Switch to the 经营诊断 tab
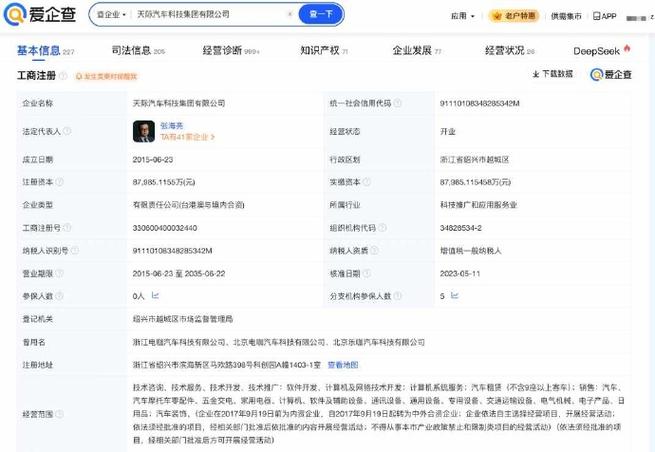Viewport: 655px width, 452px height. pyautogui.click(x=231, y=51)
